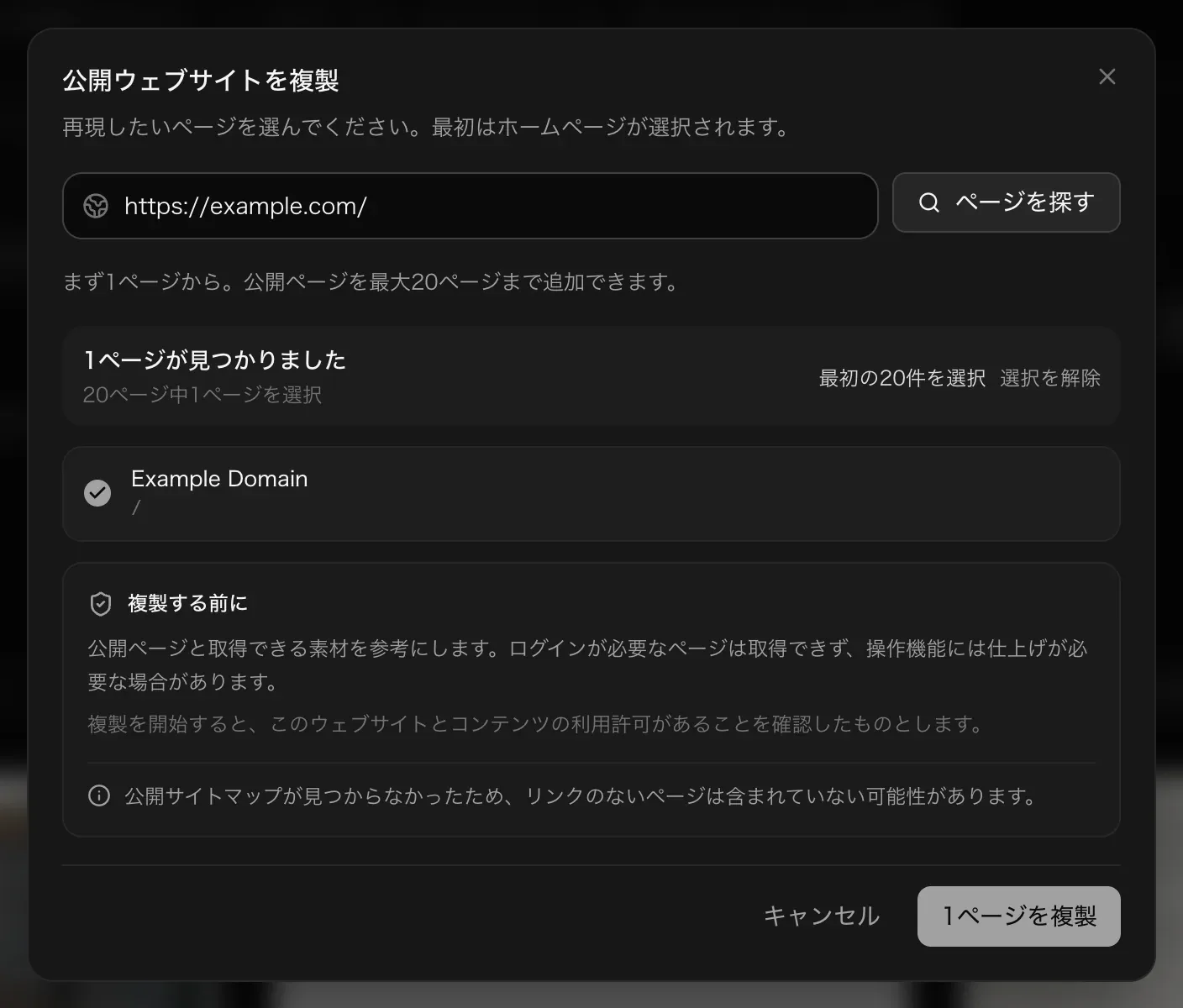Click the slash path under Example Domain
Image resolution: width=1183 pixels, height=1008 pixels.
(x=136, y=507)
